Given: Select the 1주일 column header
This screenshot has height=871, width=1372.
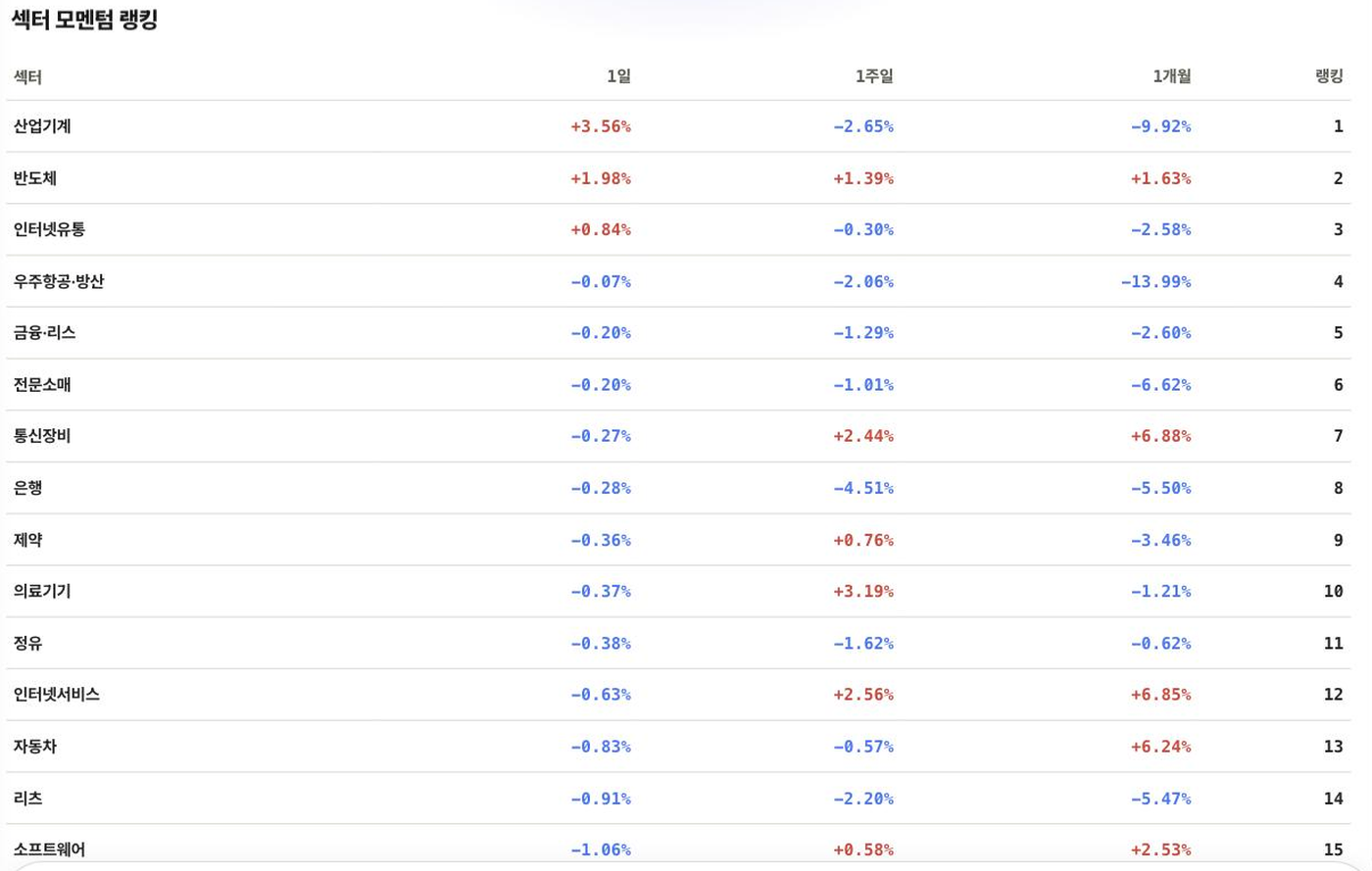Looking at the screenshot, I should 874,76.
